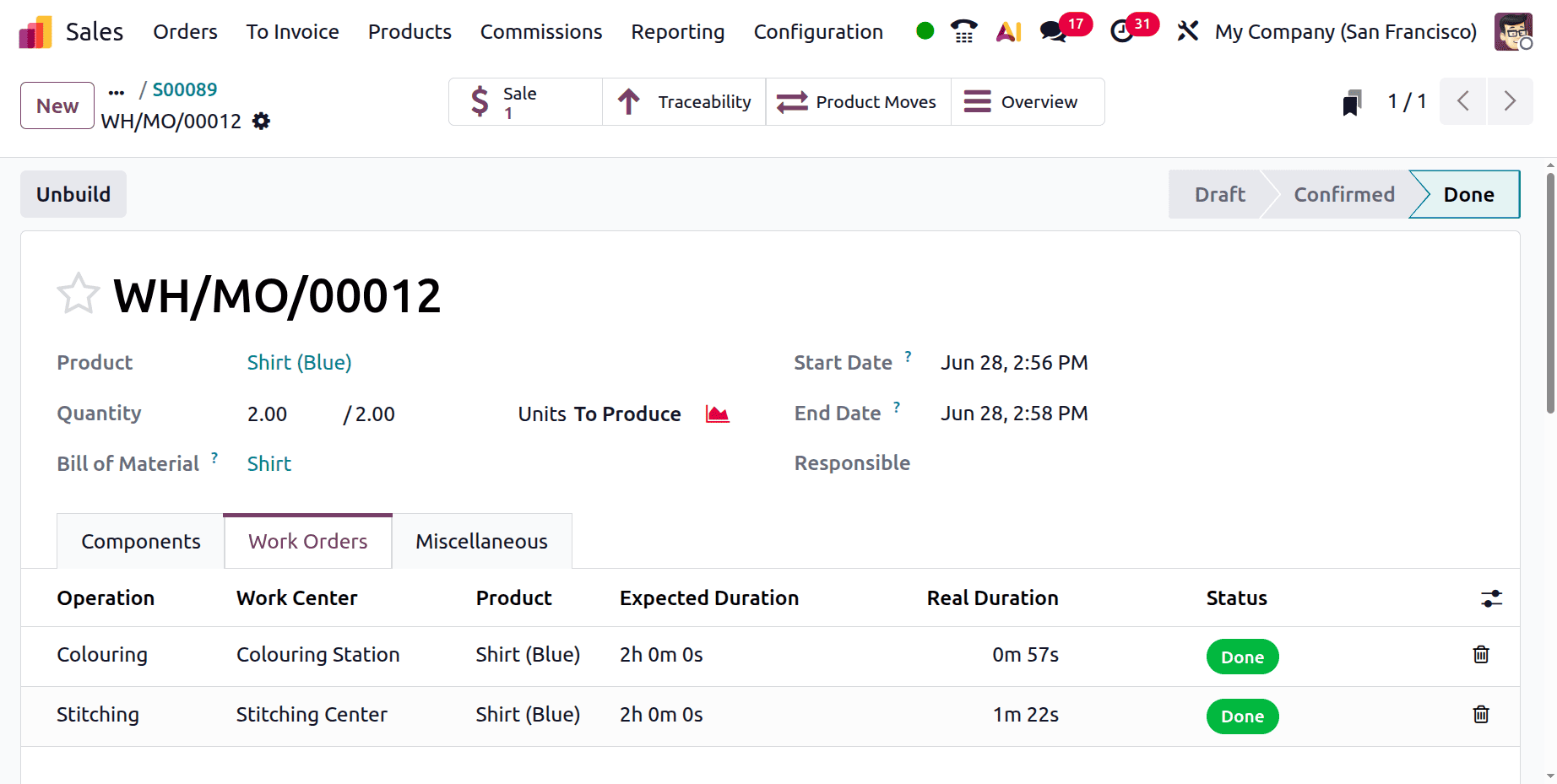Open the Sales app home icon
The width and height of the screenshot is (1557, 784).
coord(35,32)
